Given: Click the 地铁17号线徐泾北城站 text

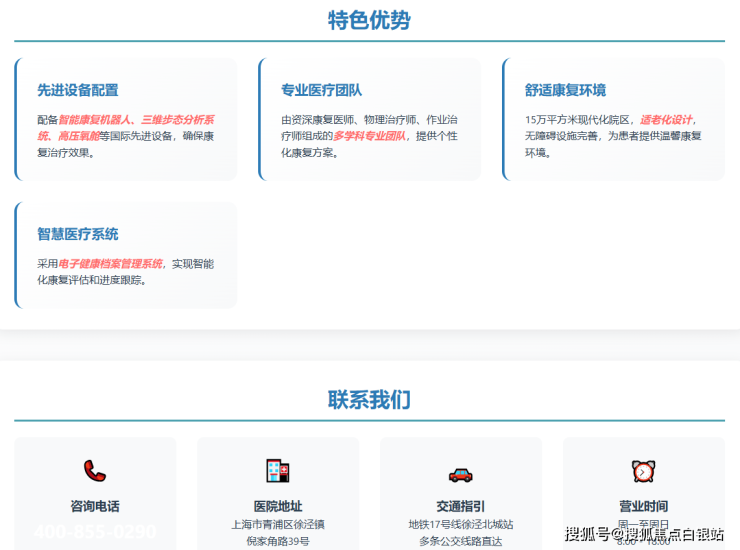Looking at the screenshot, I should (460, 524).
